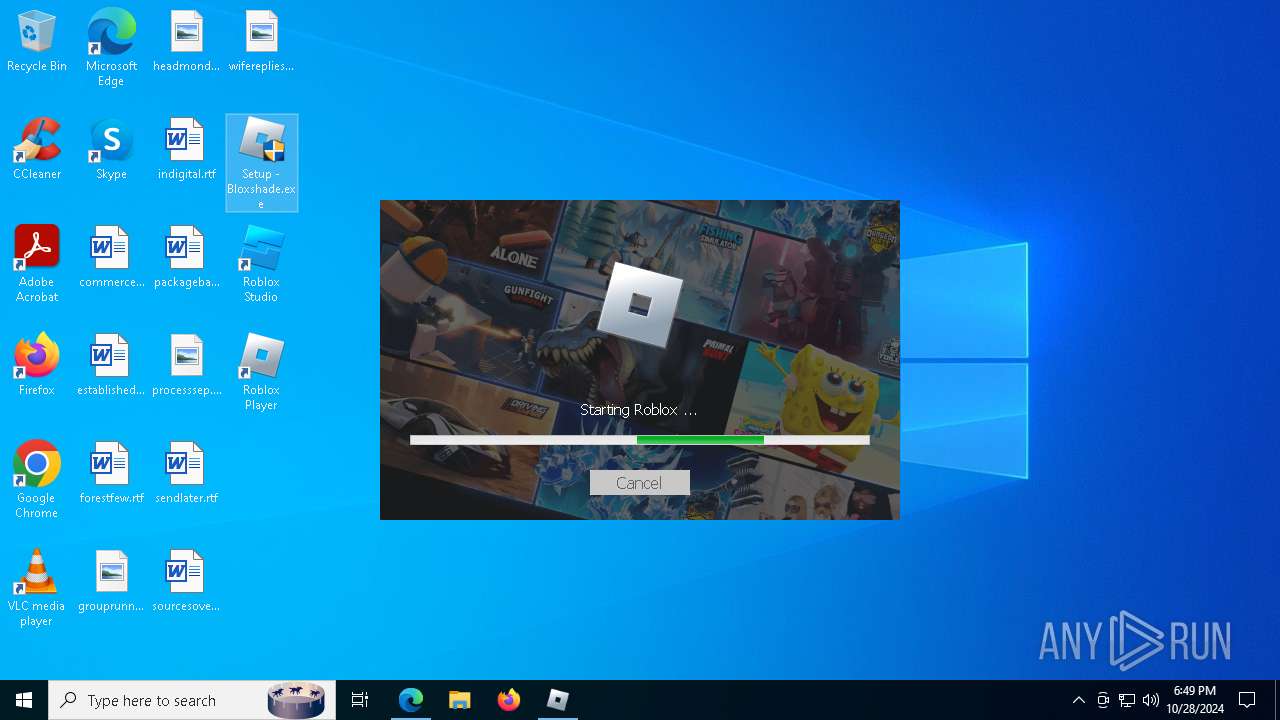Select the indigital.rtf document
The width and height of the screenshot is (1280, 720).
186,150
